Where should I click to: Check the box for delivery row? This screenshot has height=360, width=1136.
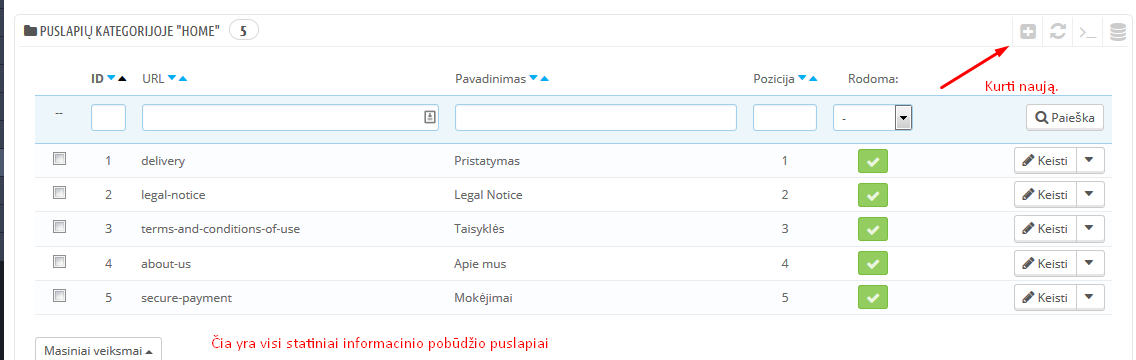59,159
